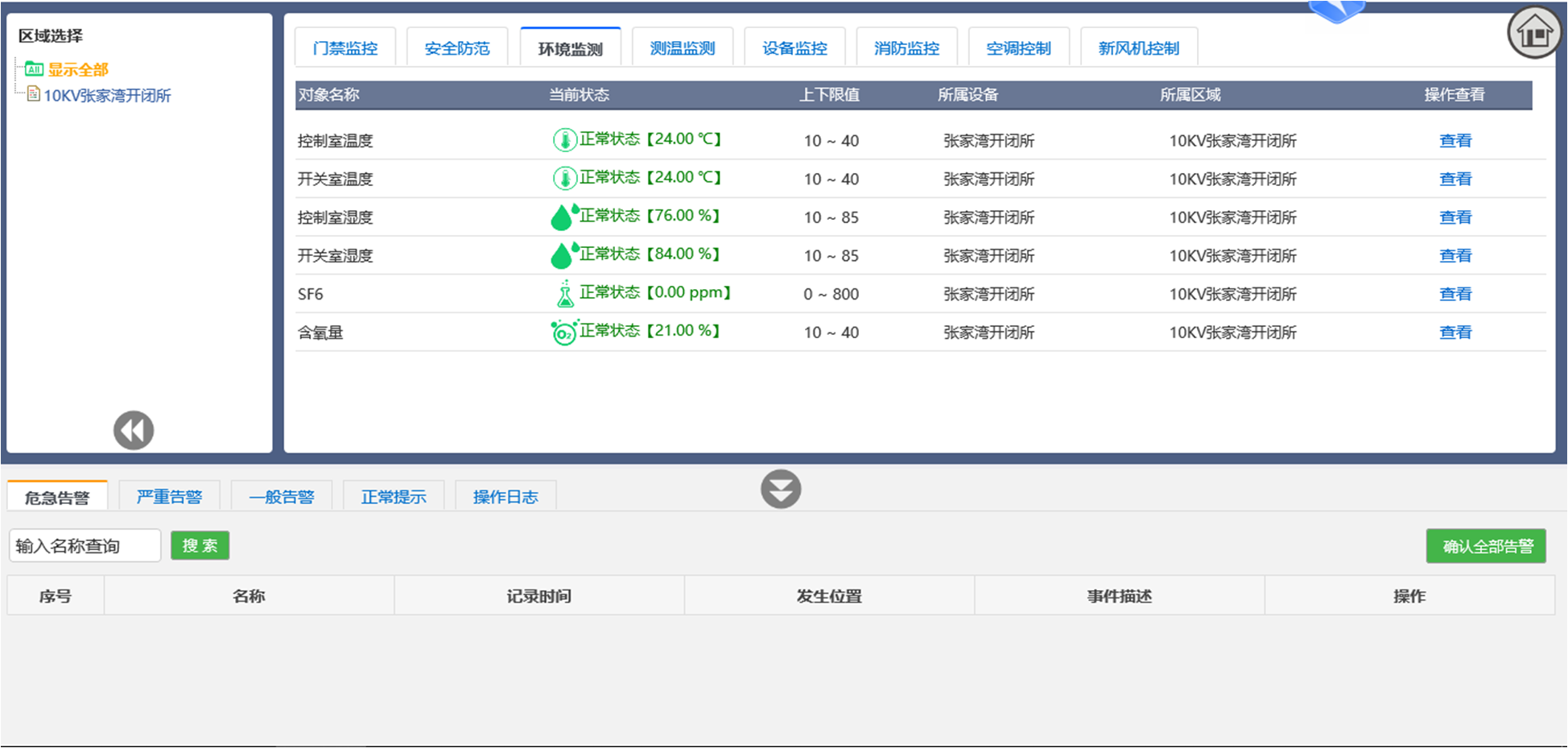Collapse the area selection side panel
This screenshot has width=1568, height=748.
pyautogui.click(x=134, y=430)
